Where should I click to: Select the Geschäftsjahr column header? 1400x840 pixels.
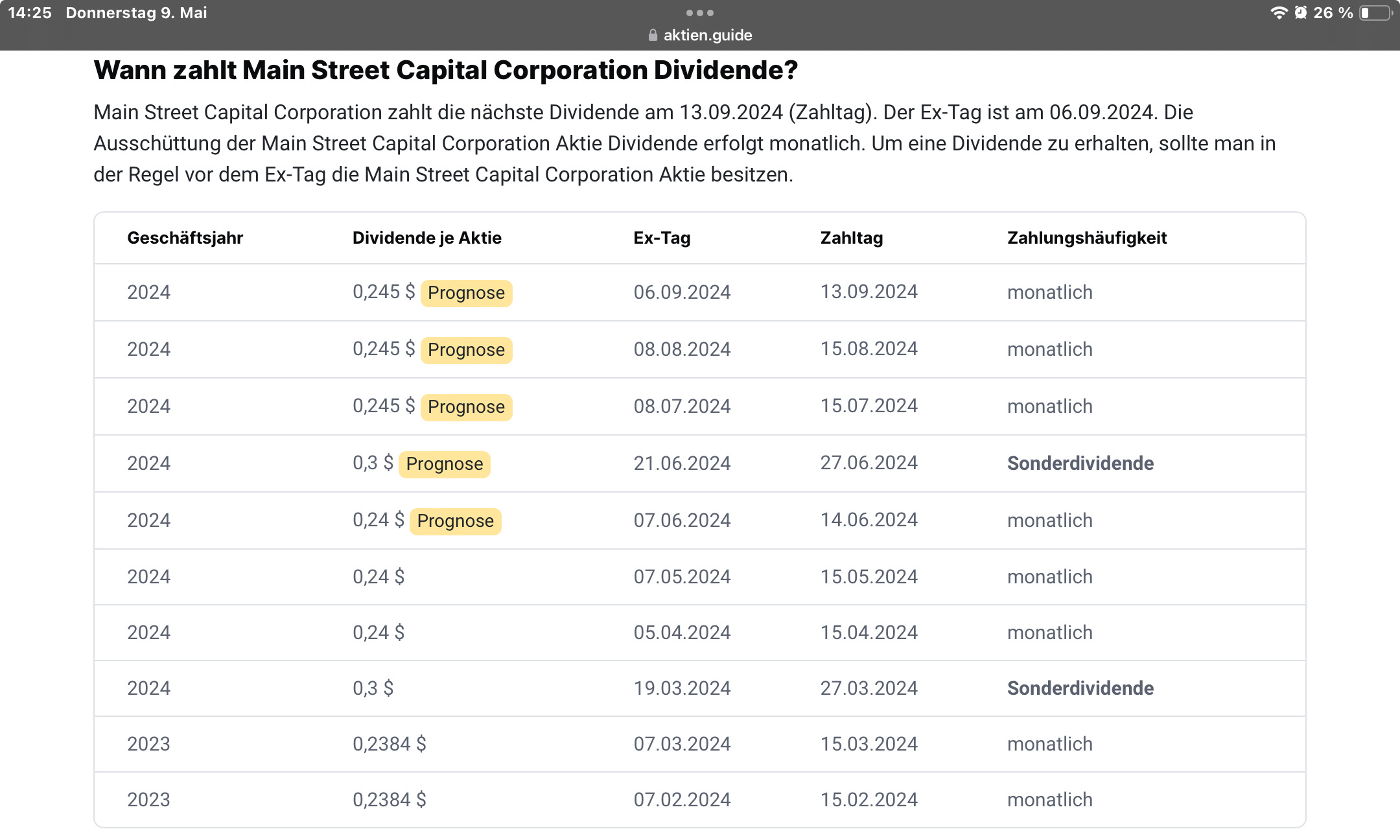click(x=185, y=238)
